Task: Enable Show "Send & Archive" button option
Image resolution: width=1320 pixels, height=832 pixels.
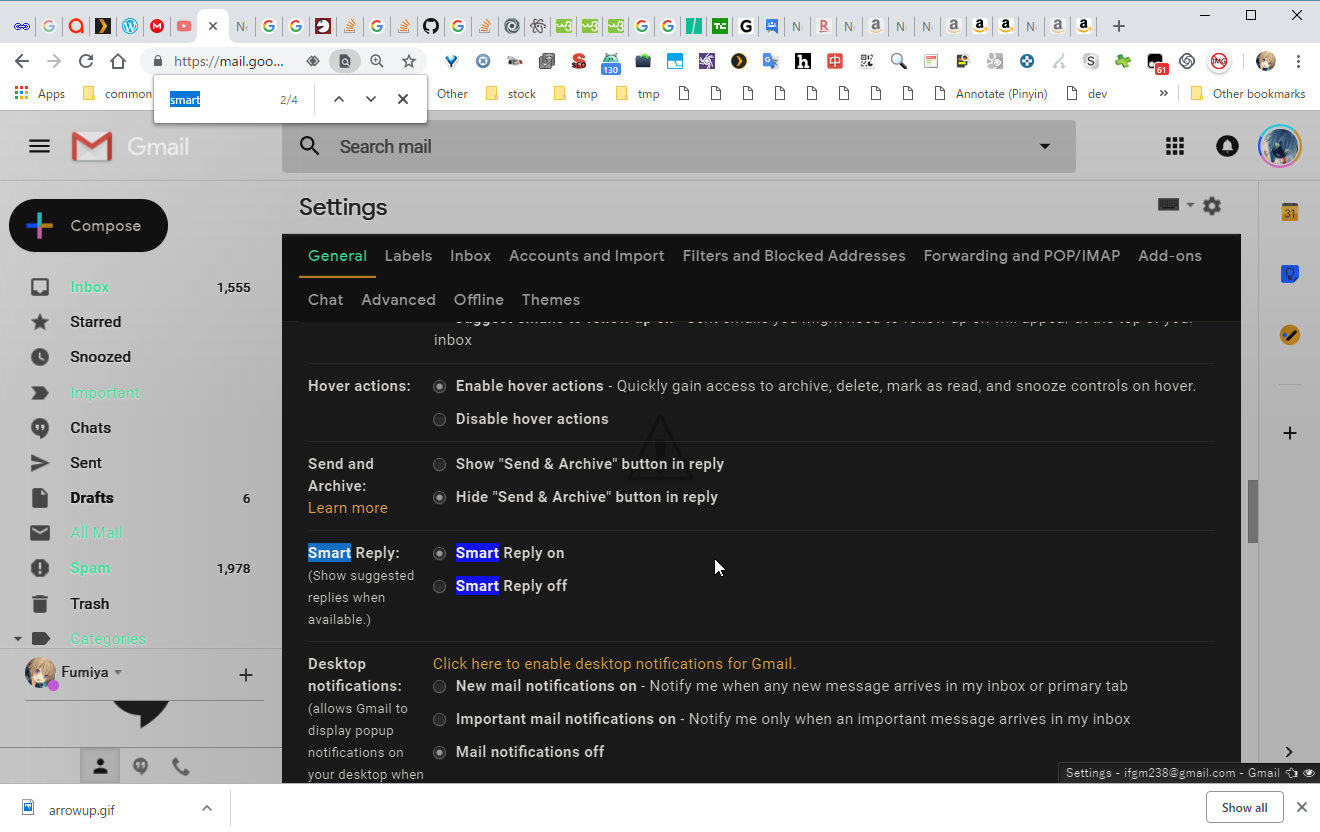Action: (x=439, y=464)
